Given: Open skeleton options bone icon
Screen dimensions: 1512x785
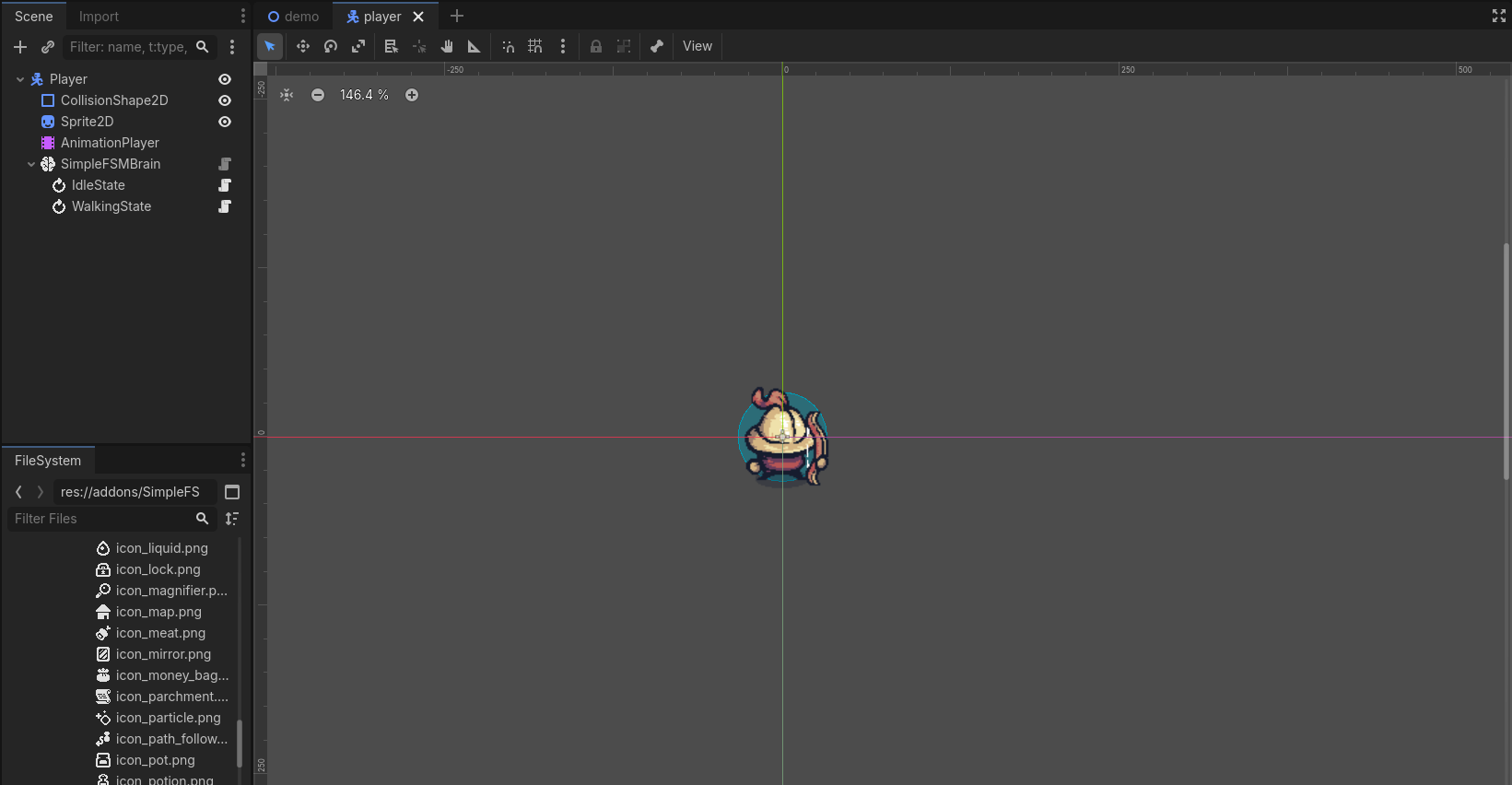Looking at the screenshot, I should (x=657, y=46).
